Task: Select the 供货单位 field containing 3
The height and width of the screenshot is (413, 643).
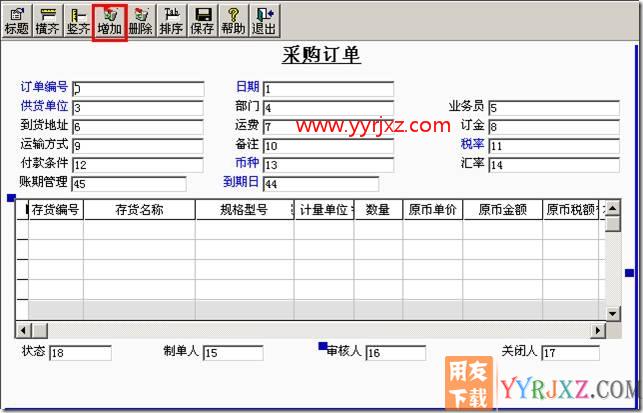Action: pyautogui.click(x=138, y=108)
